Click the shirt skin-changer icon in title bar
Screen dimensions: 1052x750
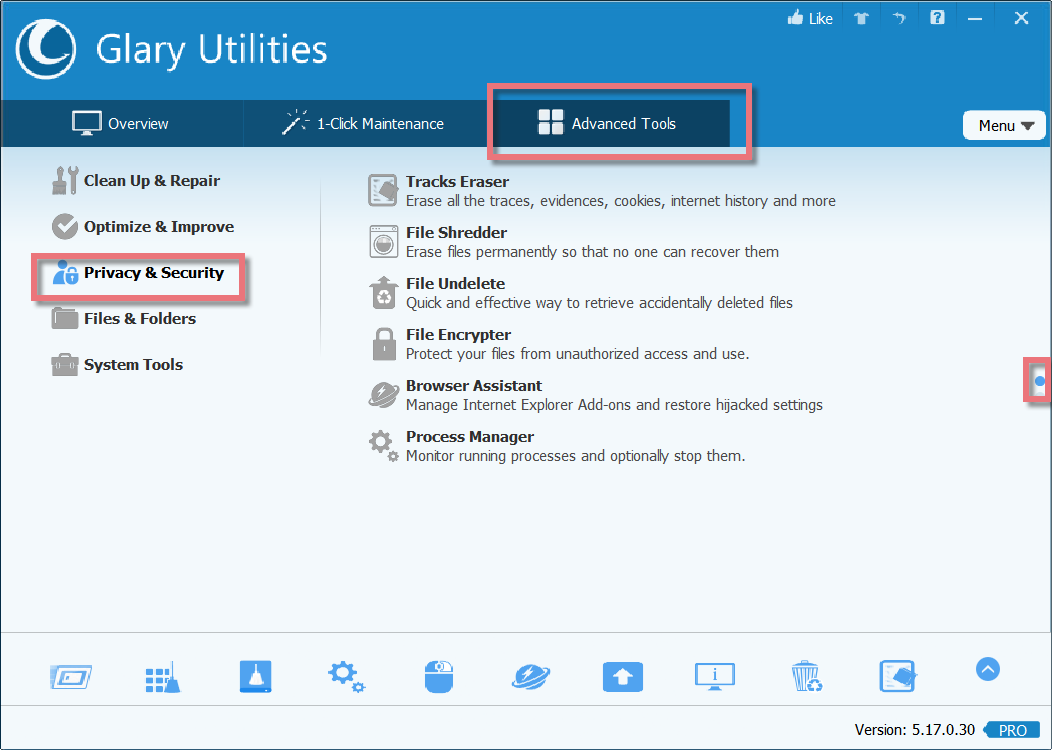point(861,17)
